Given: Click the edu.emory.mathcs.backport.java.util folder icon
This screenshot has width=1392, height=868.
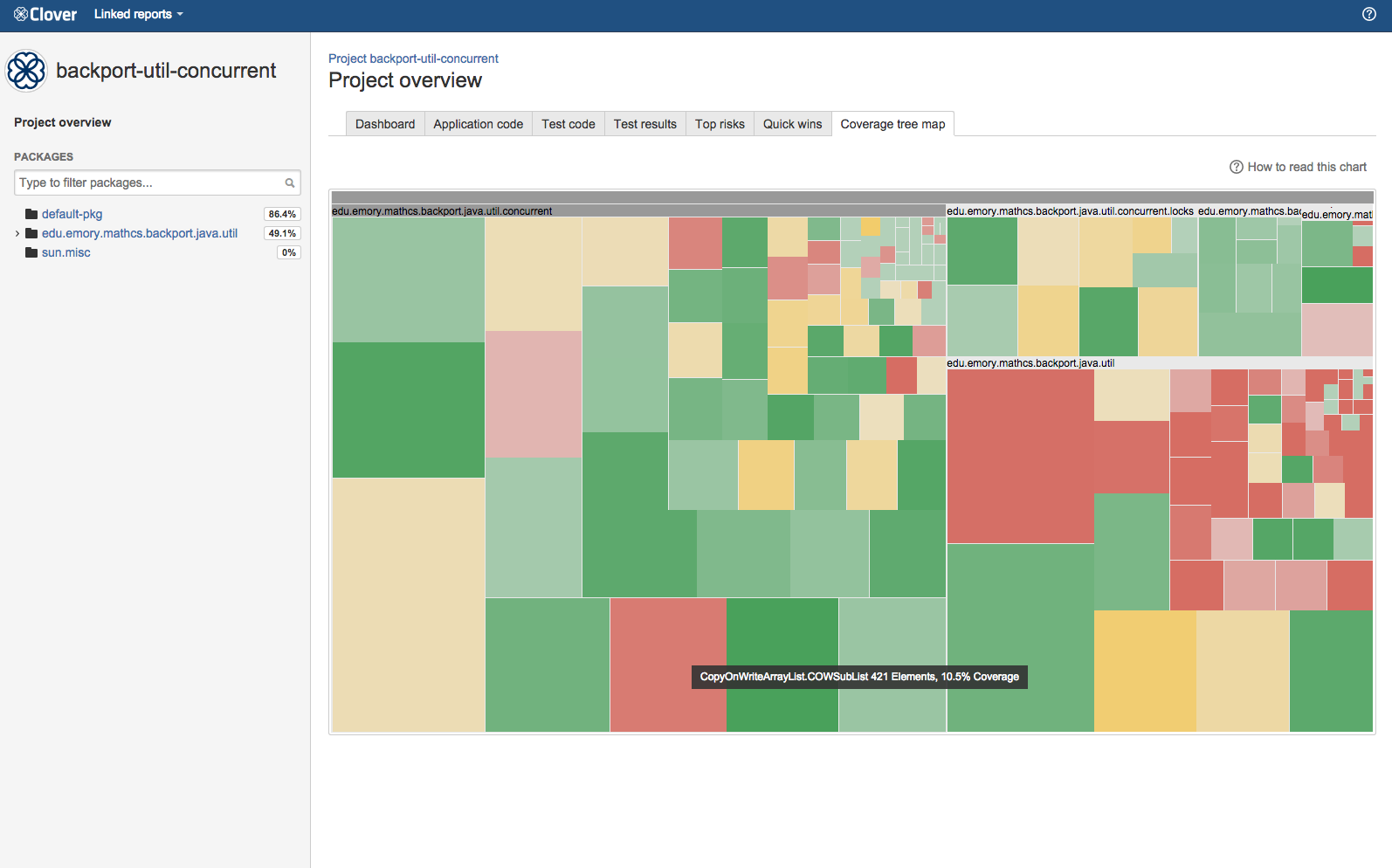Looking at the screenshot, I should [31, 234].
